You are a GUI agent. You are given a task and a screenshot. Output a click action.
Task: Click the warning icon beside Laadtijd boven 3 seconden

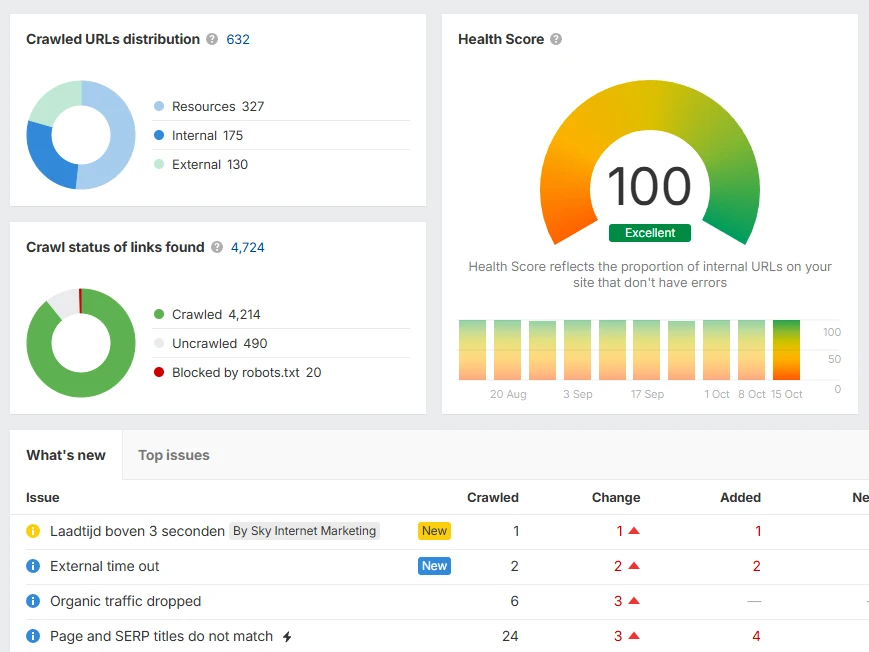(x=35, y=531)
